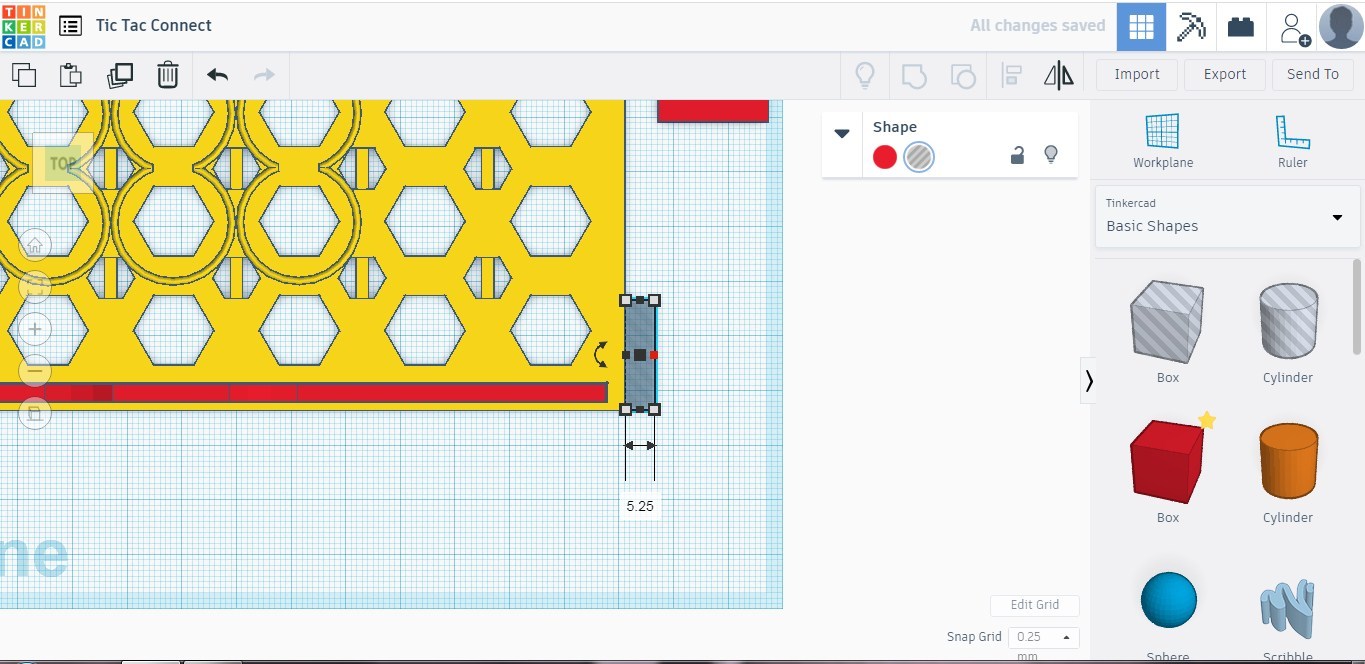Toggle shape visibility with the lightbulb icon

click(x=1051, y=155)
